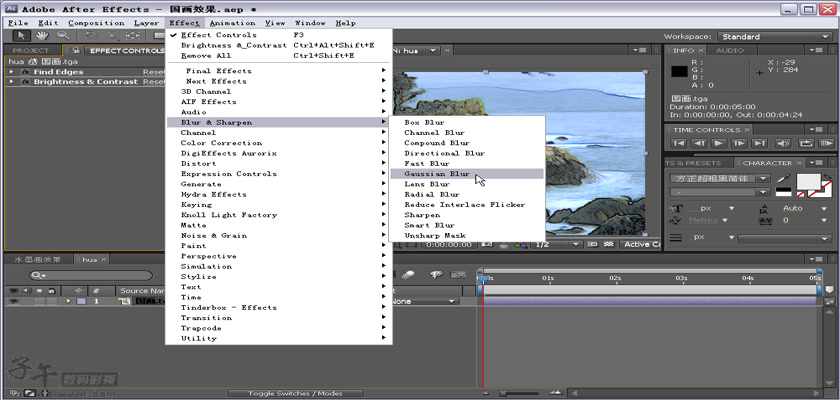Start RAM preview in Time Controls
Viewport: 840px width, 400px height.
pyautogui.click(x=827, y=144)
